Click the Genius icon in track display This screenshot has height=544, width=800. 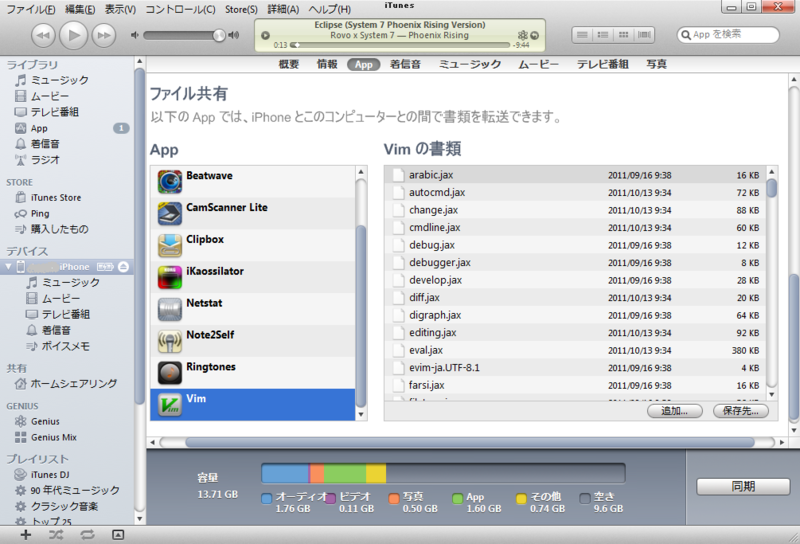click(x=522, y=35)
